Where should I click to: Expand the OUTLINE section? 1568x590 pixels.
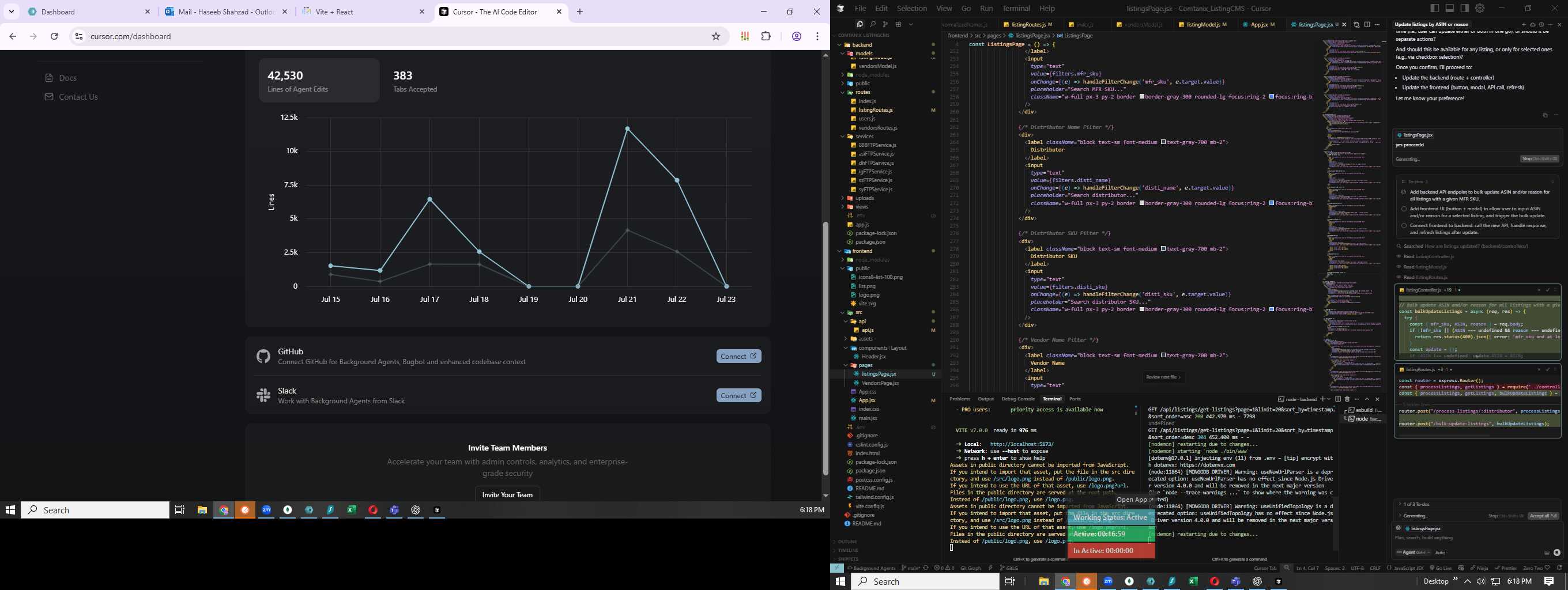point(847,542)
